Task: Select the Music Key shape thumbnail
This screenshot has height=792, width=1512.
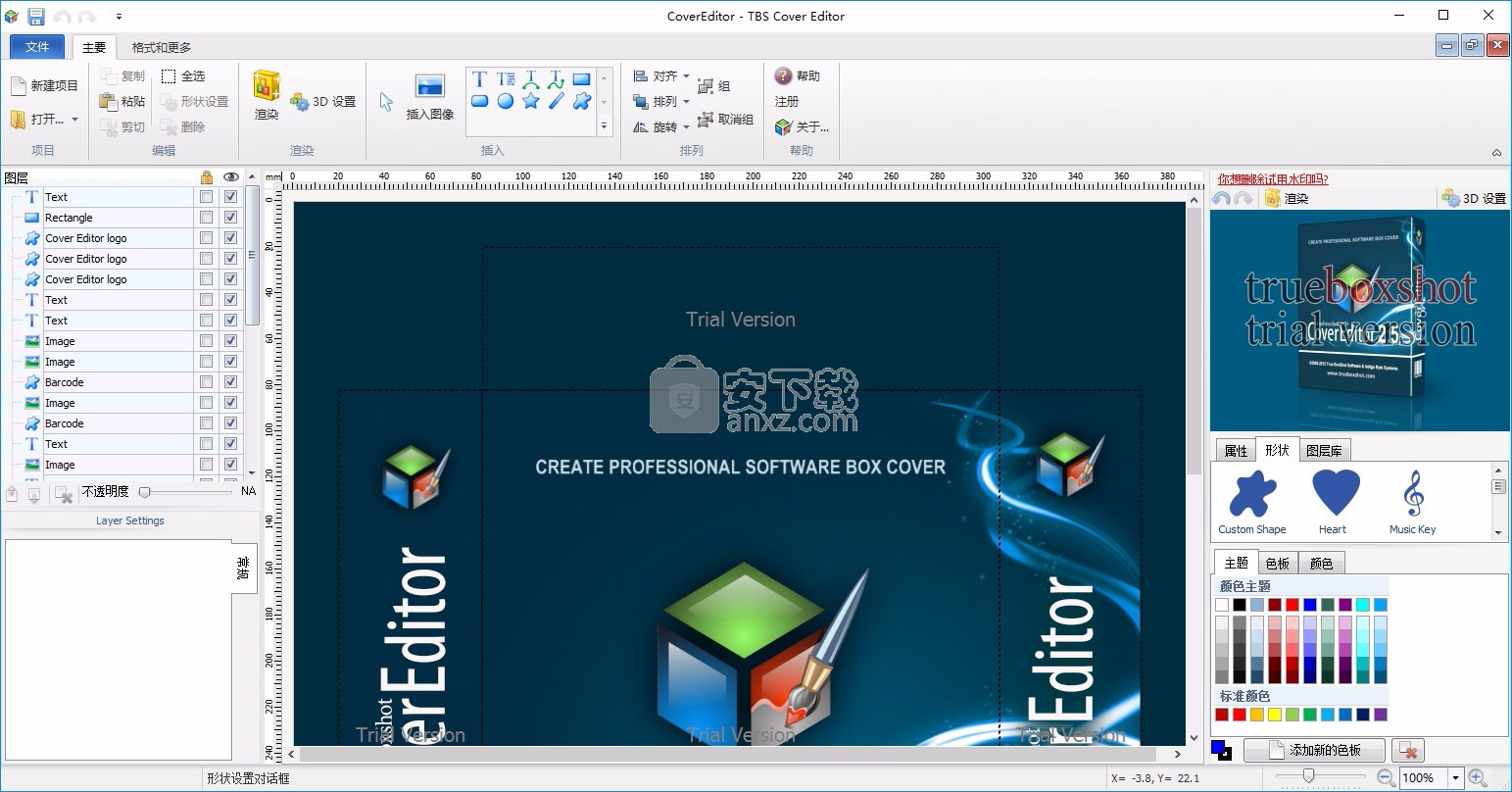Action: pyautogui.click(x=1412, y=501)
